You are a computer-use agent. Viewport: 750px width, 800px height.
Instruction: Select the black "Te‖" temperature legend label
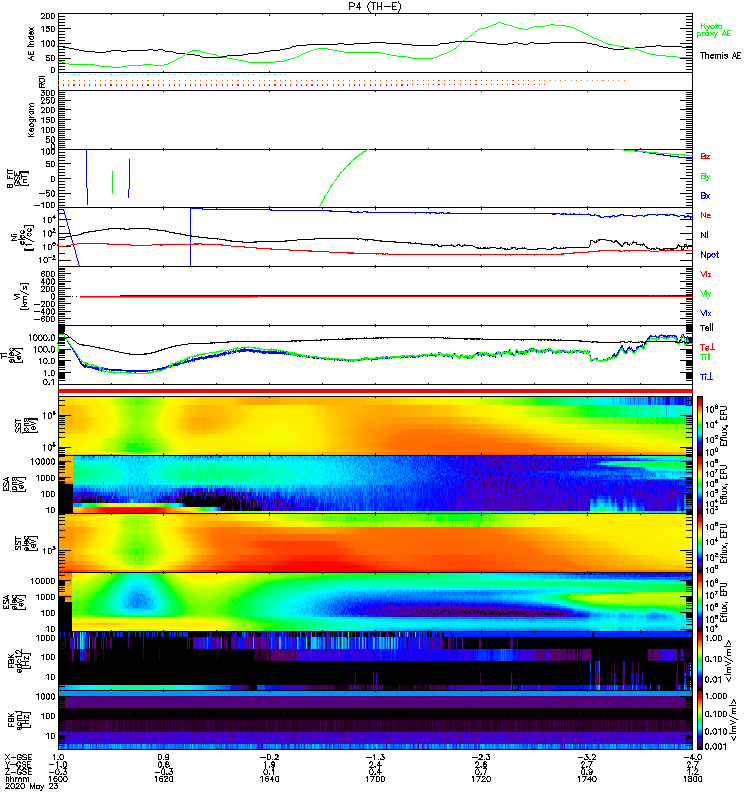707,328
